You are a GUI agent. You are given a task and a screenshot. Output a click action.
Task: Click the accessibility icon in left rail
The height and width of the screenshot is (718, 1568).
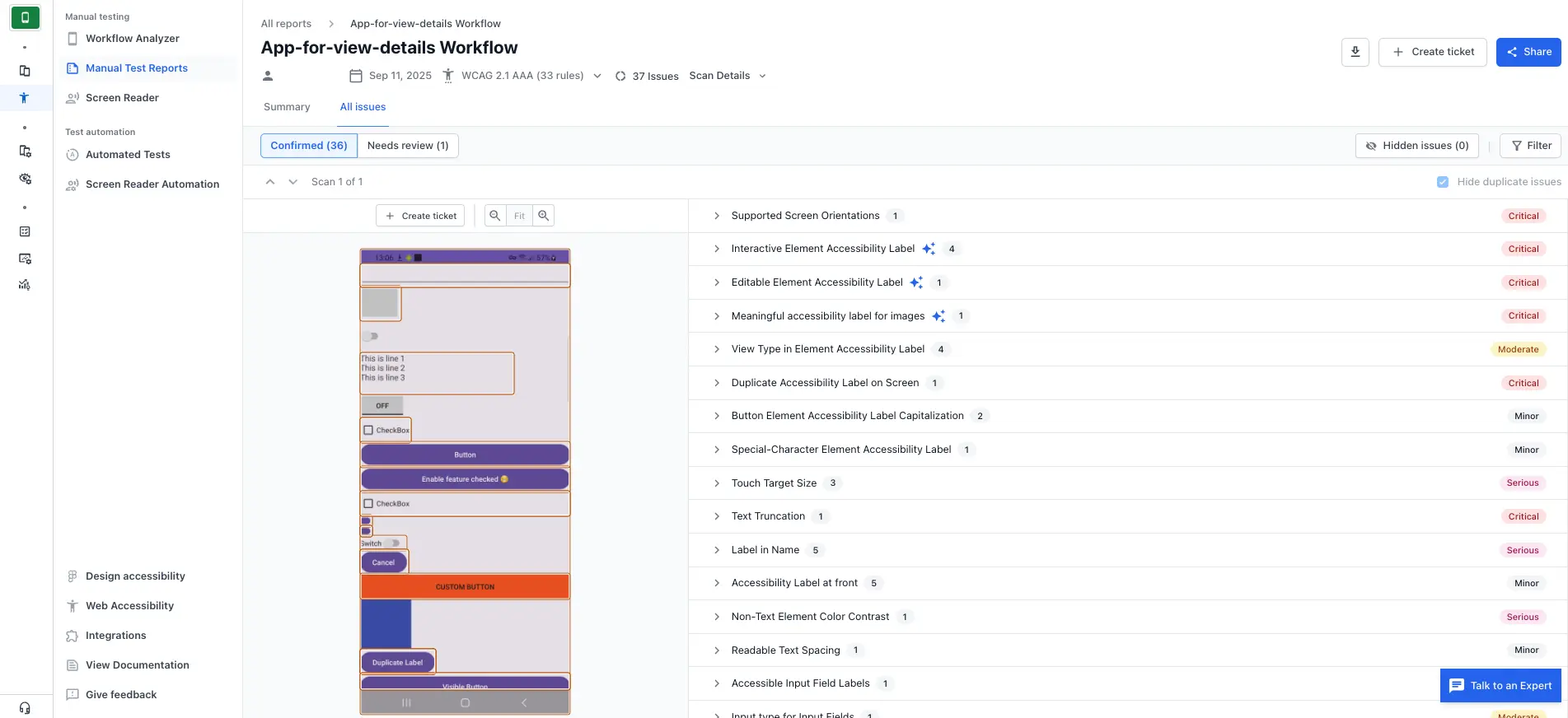point(25,98)
